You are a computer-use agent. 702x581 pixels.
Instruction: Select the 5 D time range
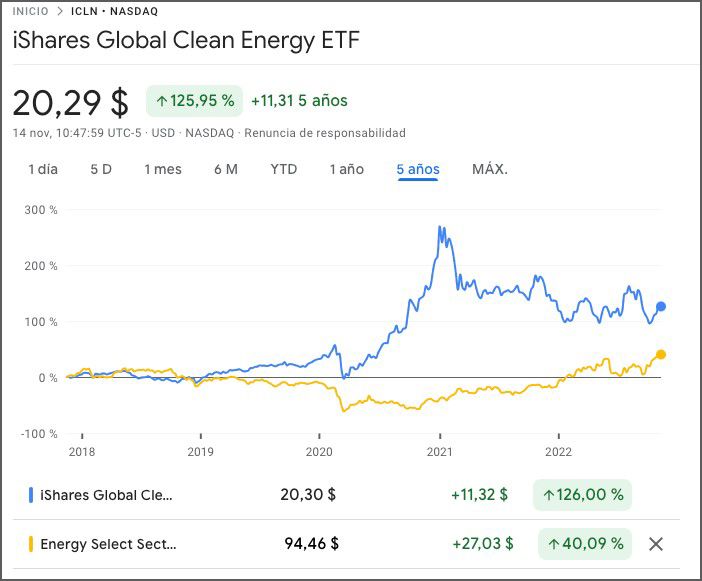pyautogui.click(x=101, y=169)
